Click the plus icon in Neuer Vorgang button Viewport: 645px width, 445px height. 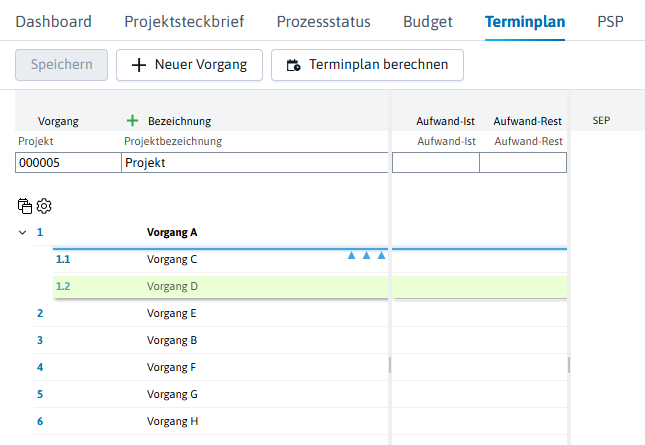[139, 65]
